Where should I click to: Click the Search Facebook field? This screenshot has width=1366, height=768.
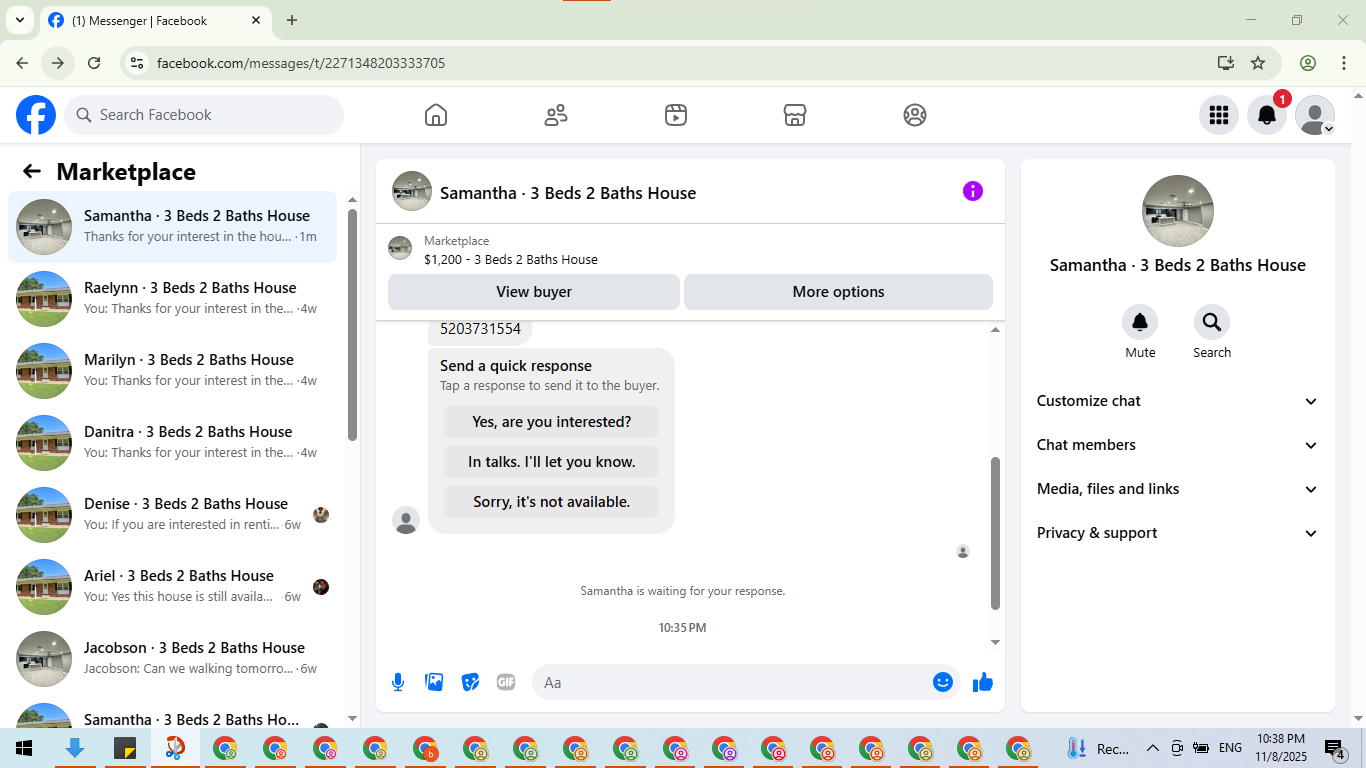click(x=204, y=115)
